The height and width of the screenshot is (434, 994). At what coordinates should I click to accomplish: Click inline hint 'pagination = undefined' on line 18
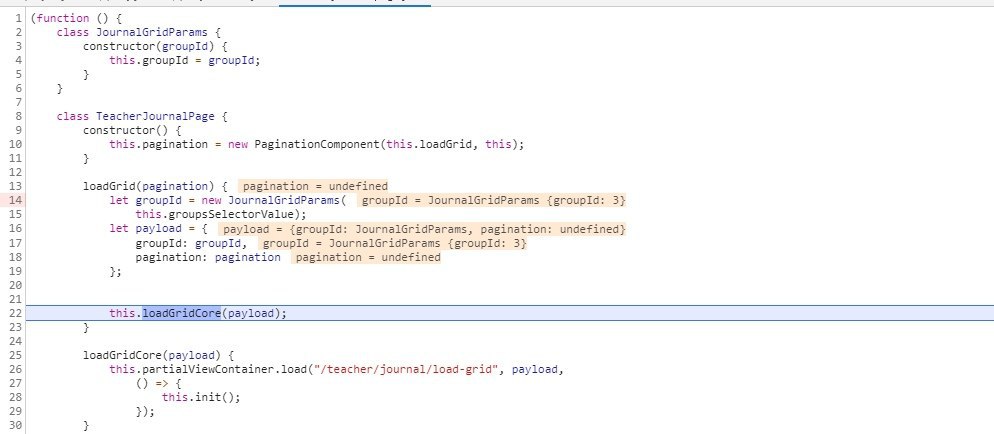pos(368,257)
